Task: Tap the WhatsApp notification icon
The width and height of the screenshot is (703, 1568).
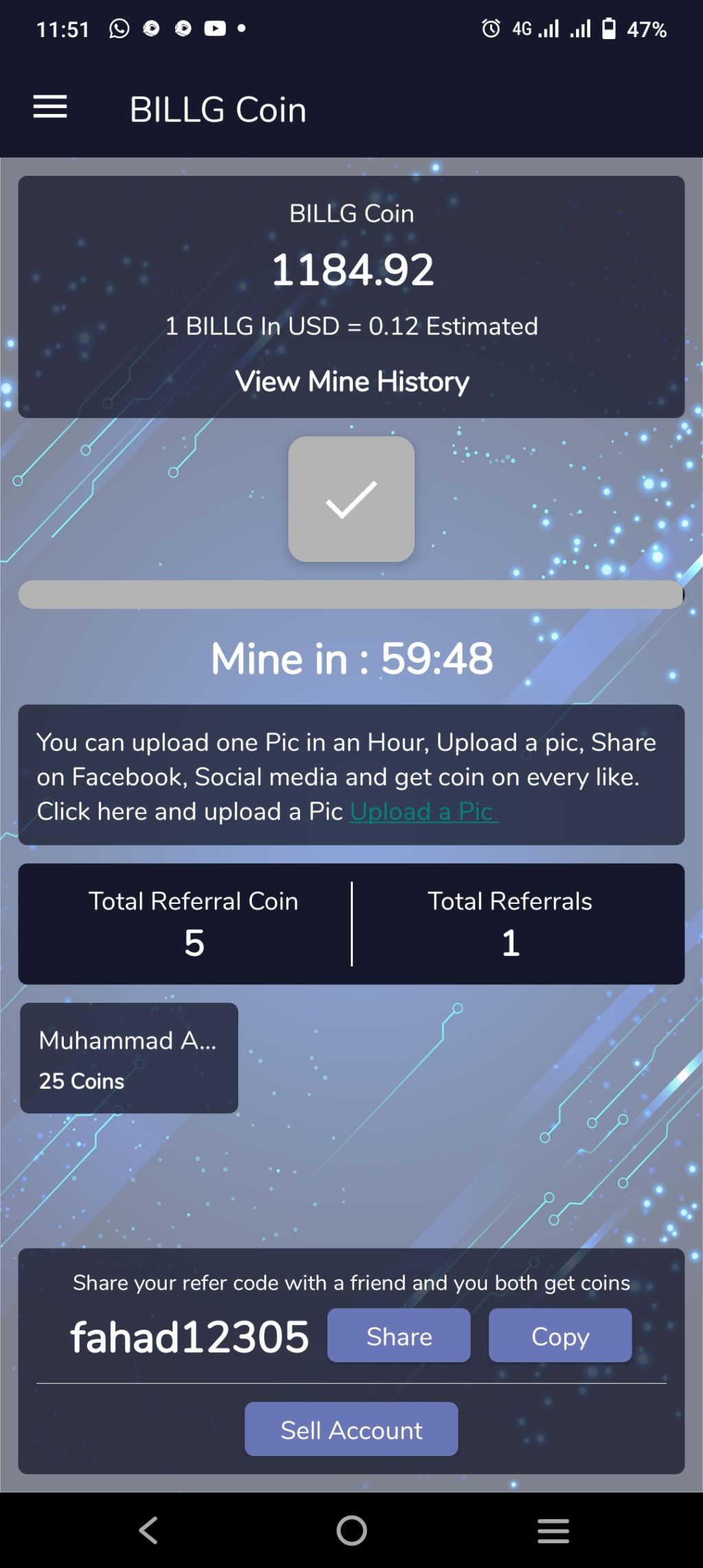Action: (119, 28)
